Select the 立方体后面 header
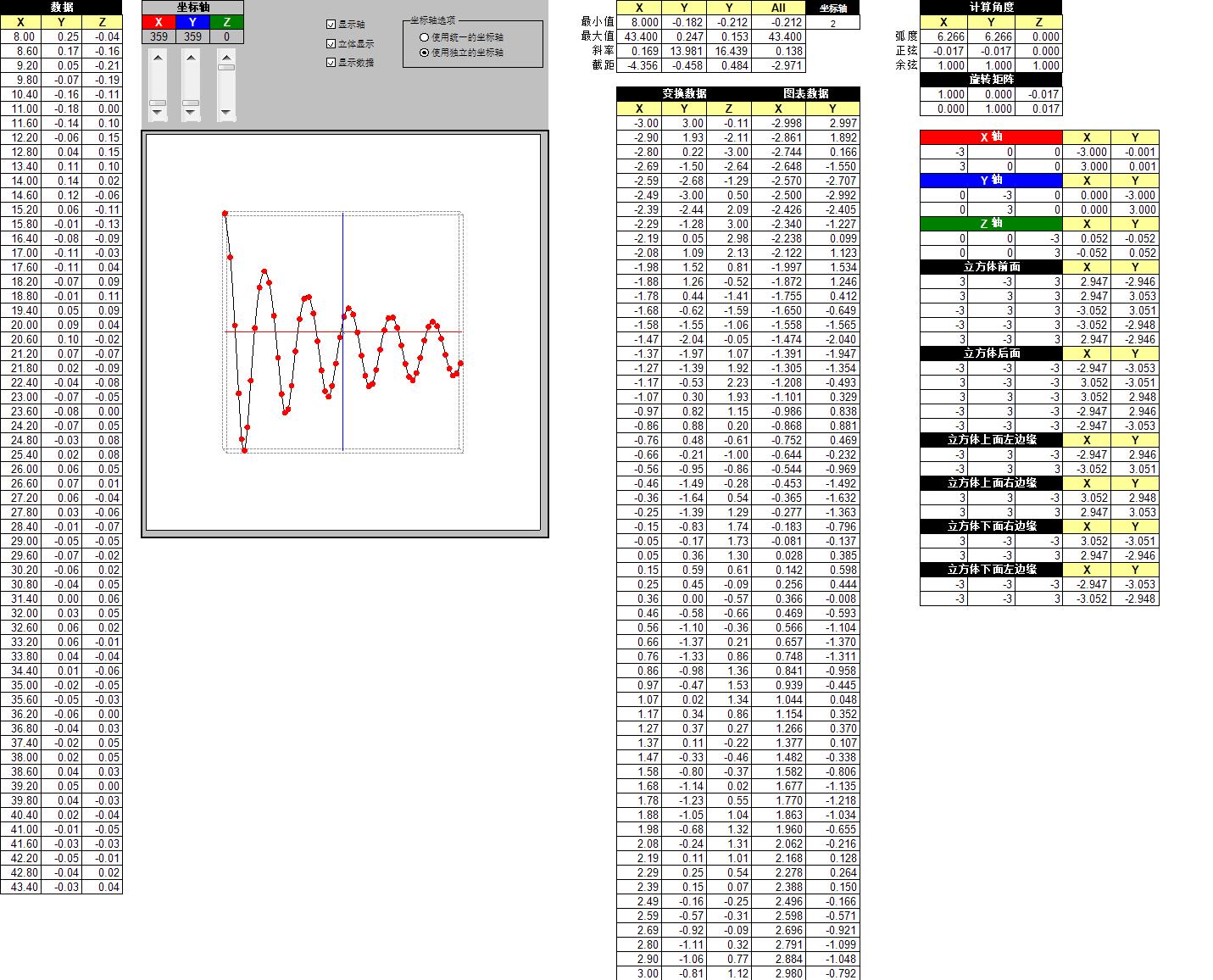Image resolution: width=1213 pixels, height=980 pixels. 991,354
